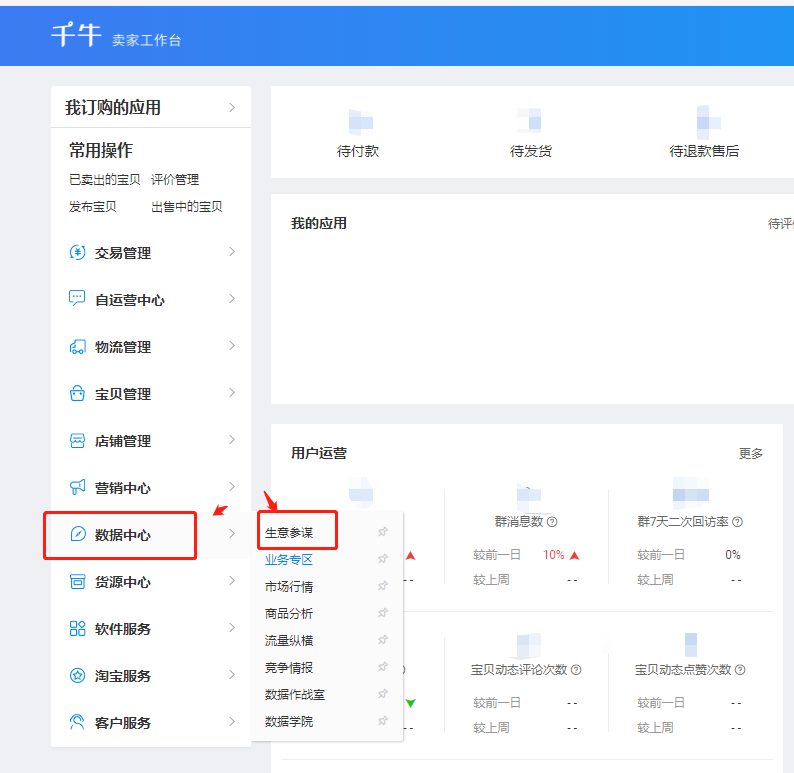Expand the 客户服务 submenu arrow
794x773 pixels.
(232, 721)
